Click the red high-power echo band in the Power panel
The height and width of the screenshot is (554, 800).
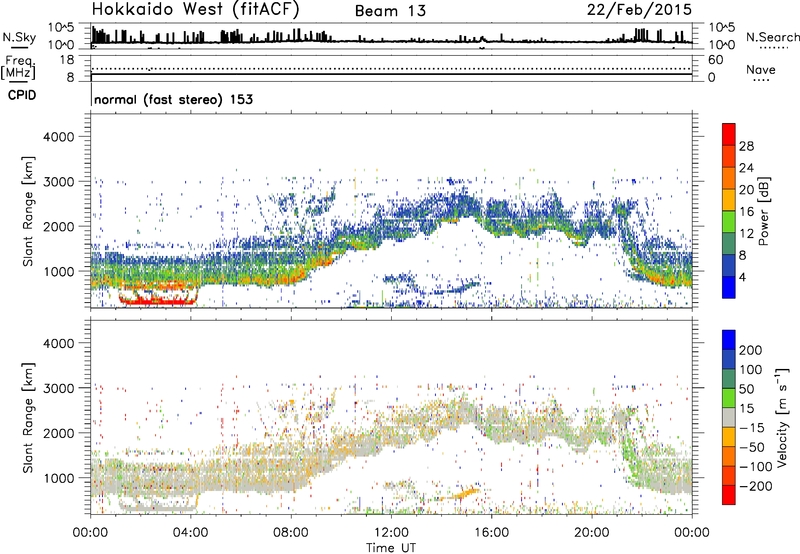click(157, 302)
